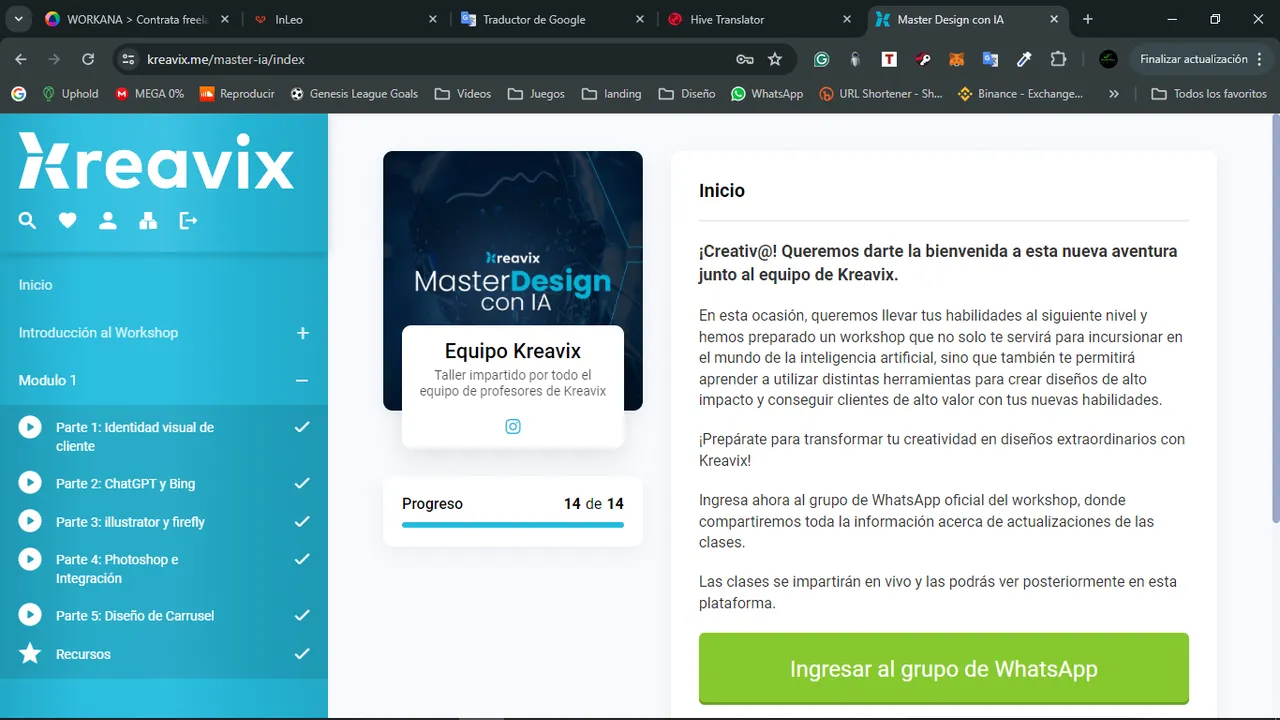Switch to the InLeo browser tab

tap(345, 19)
